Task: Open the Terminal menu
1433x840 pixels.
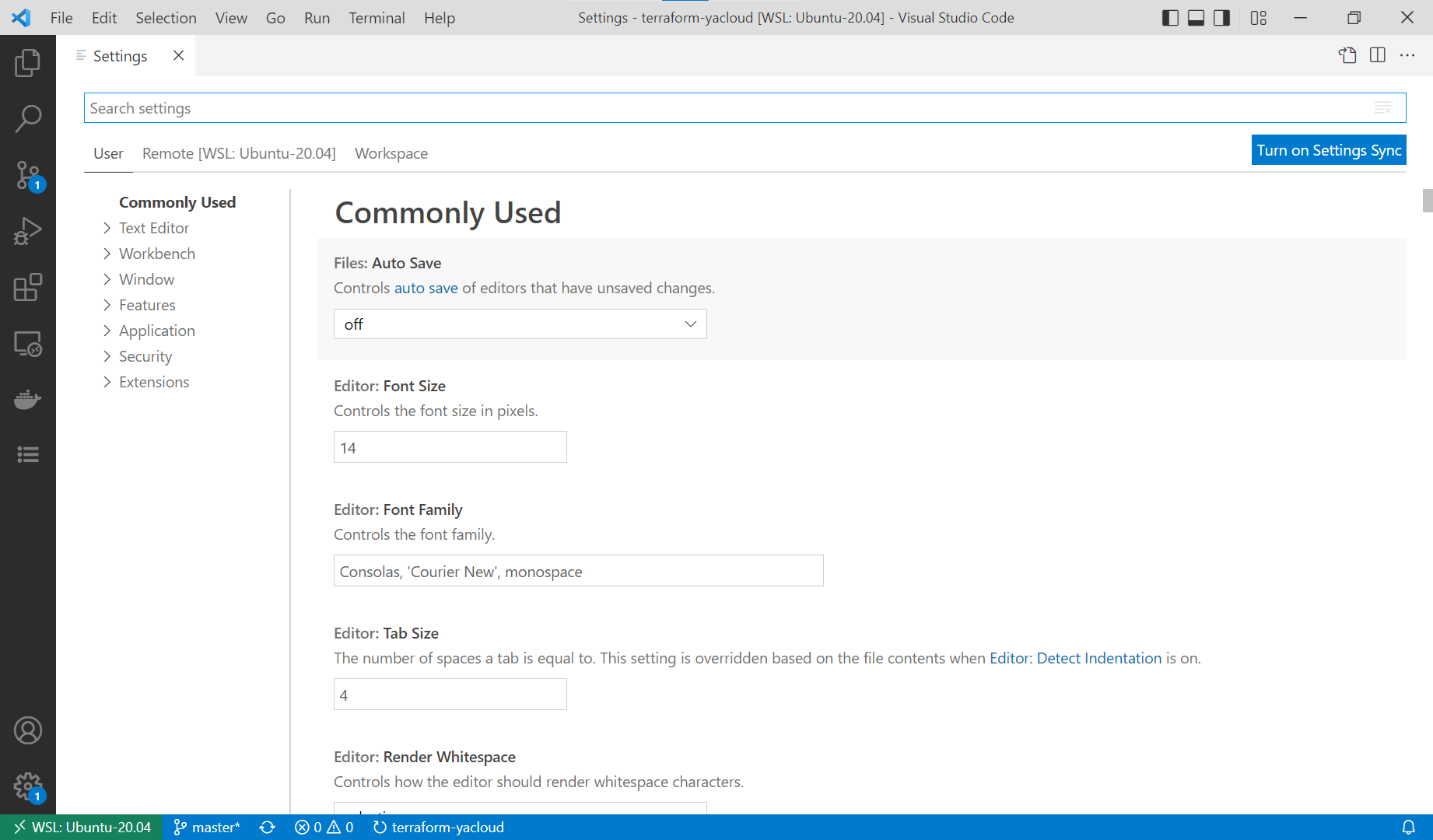Action: [377, 18]
